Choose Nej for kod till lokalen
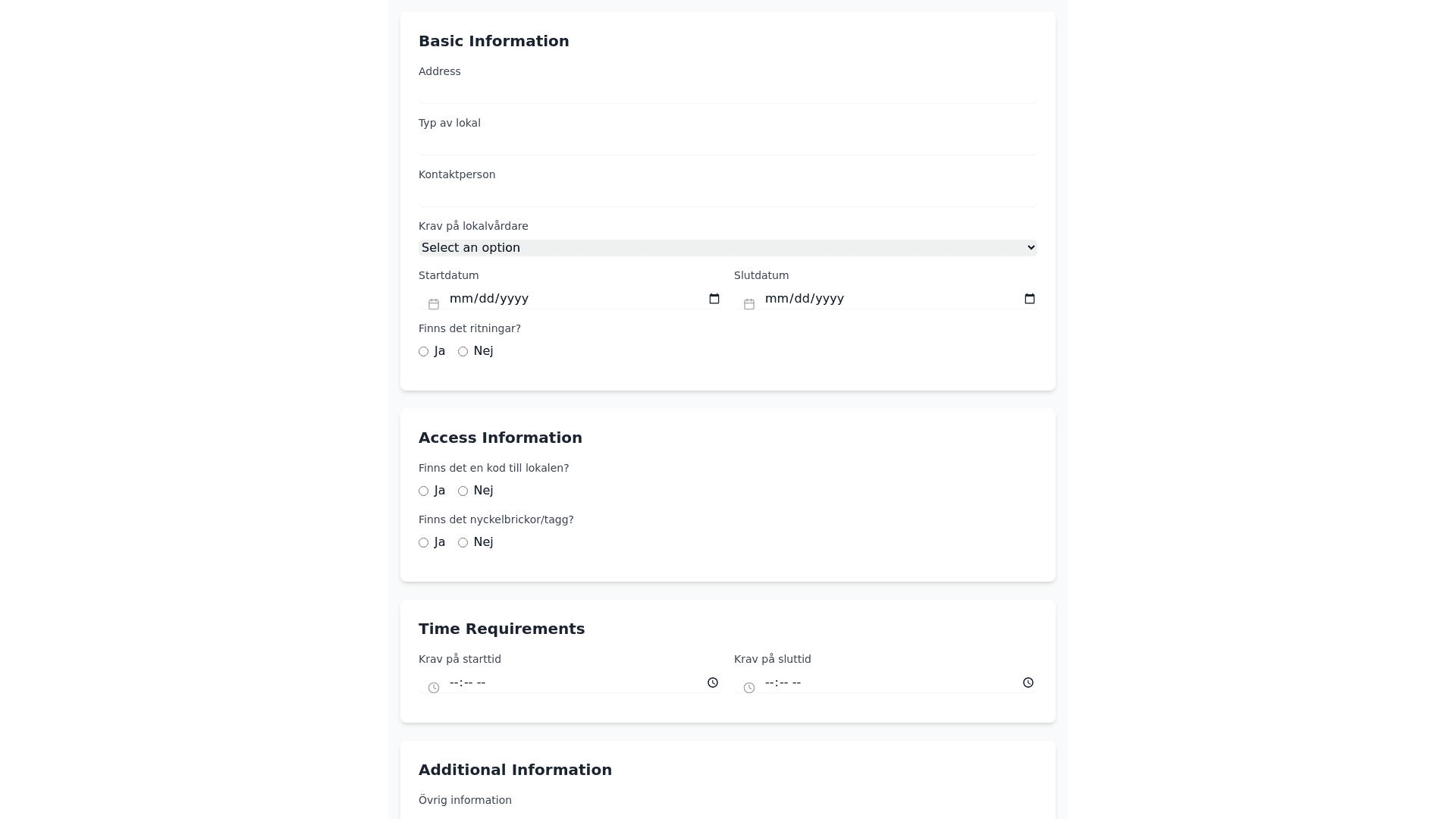Image resolution: width=1456 pixels, height=819 pixels. 463,491
